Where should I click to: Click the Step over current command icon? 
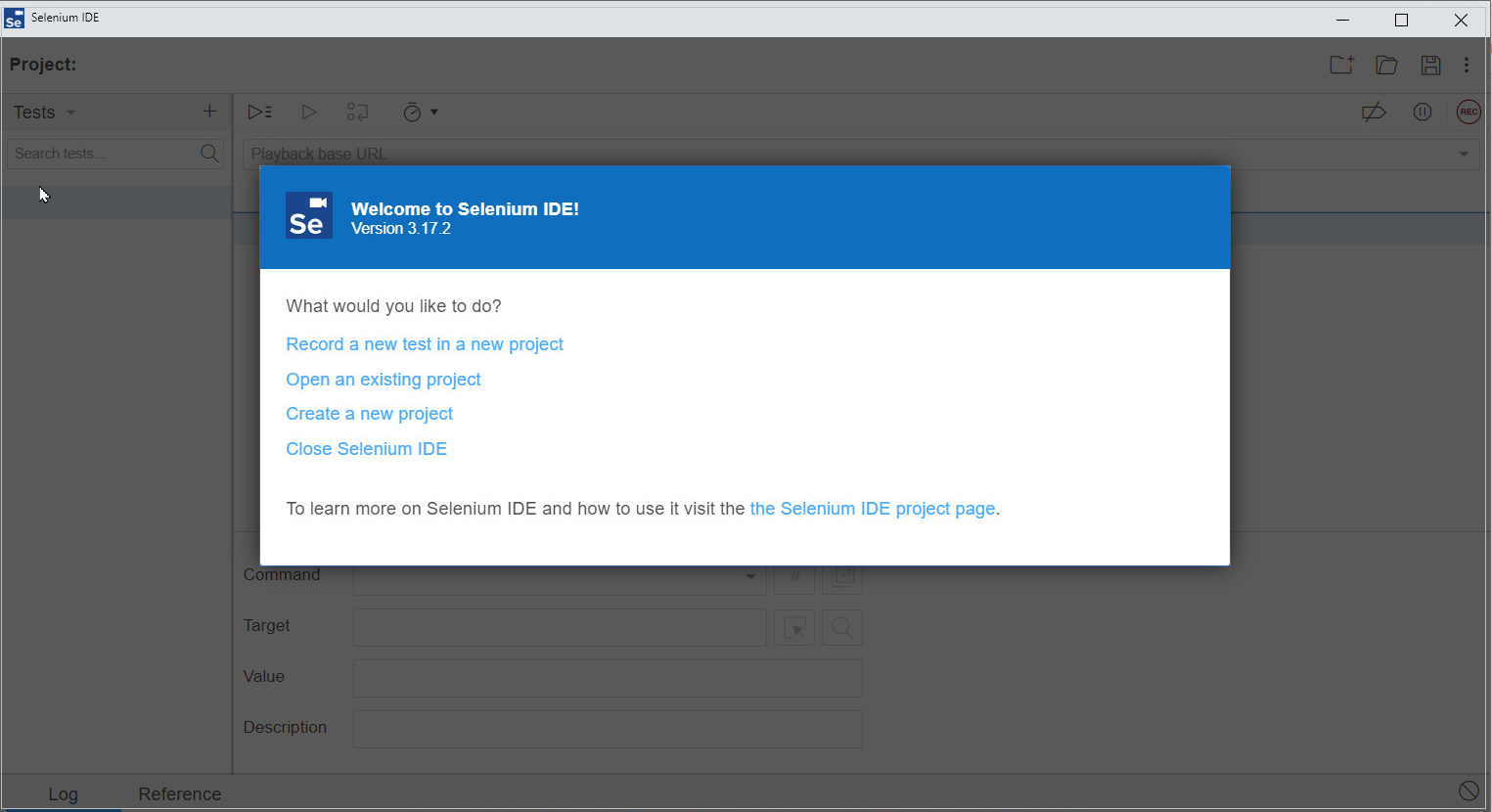click(357, 112)
